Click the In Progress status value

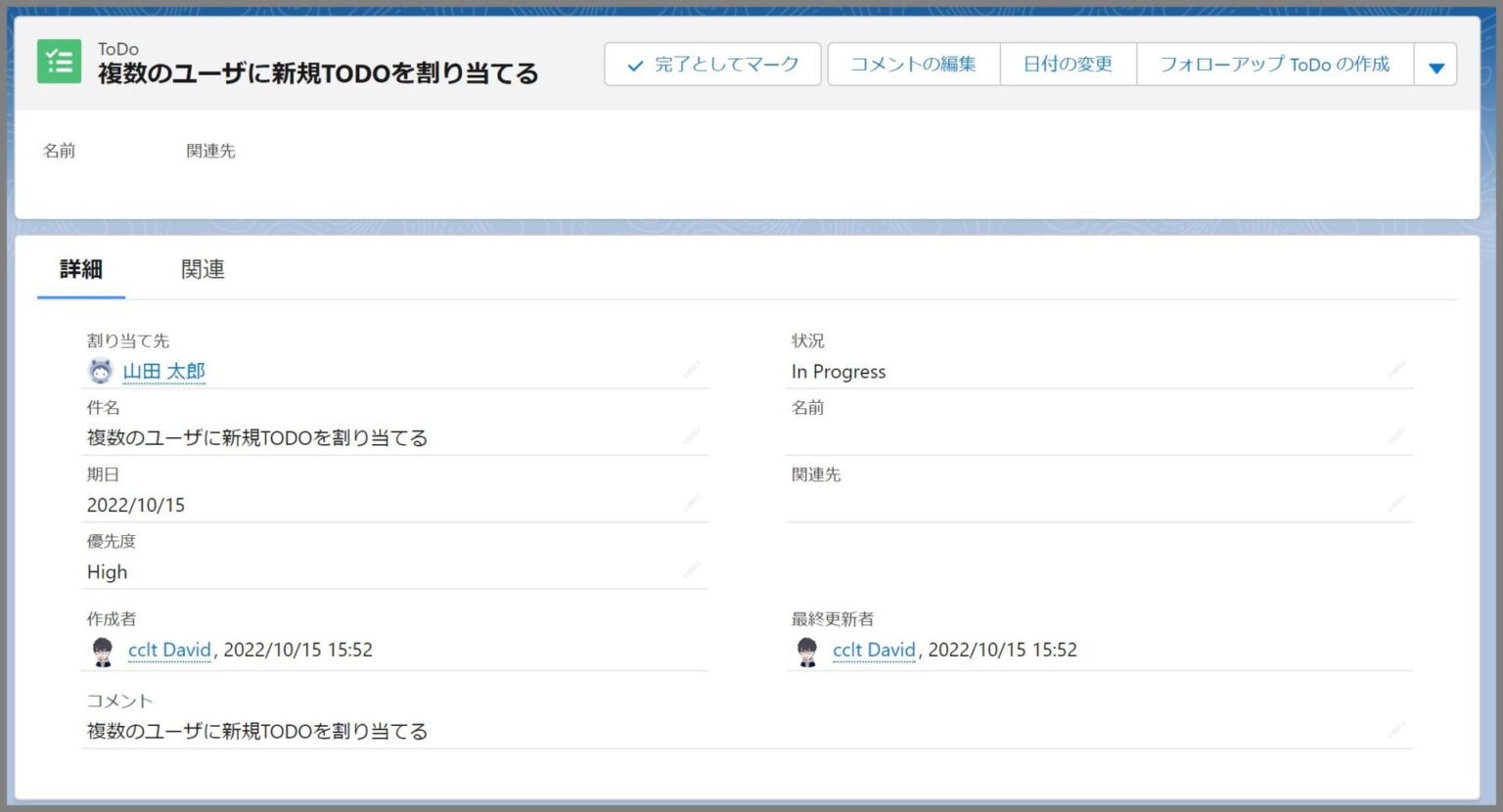pos(838,372)
